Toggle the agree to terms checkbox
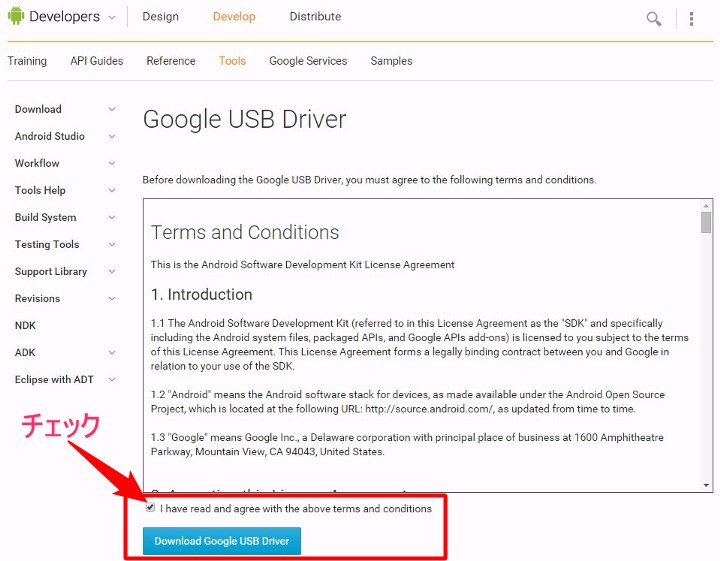The width and height of the screenshot is (720, 561). (150, 507)
